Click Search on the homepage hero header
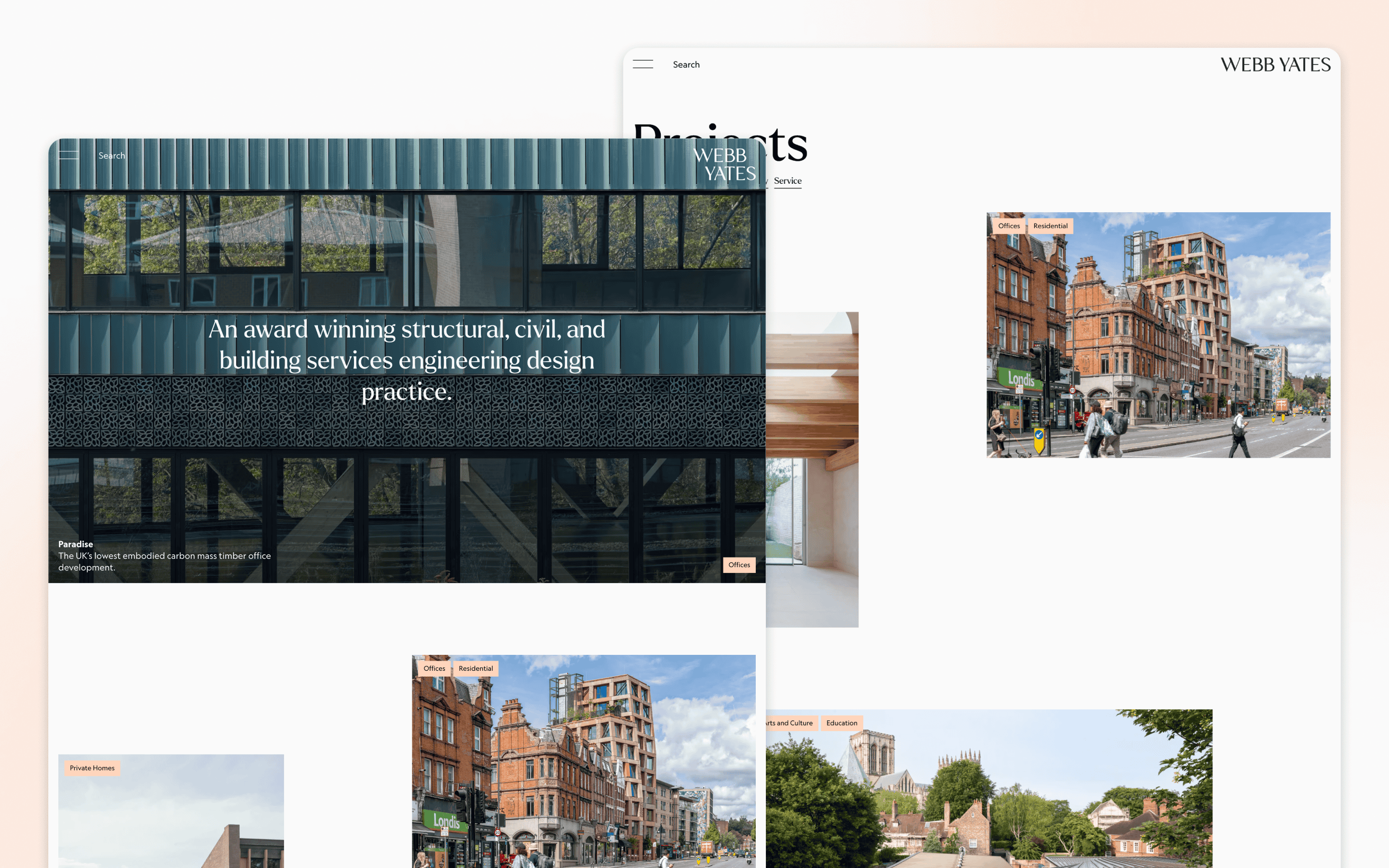This screenshot has height=868, width=1389. pos(111,156)
